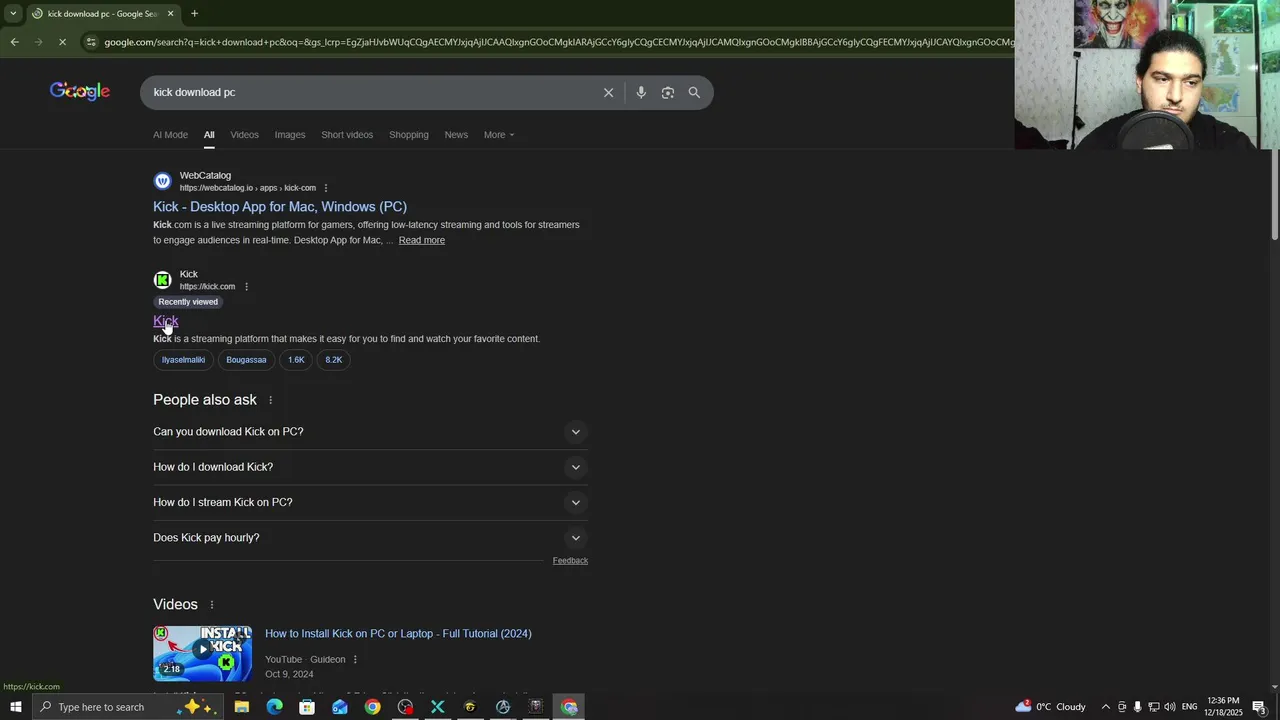Viewport: 1280px width, 720px height.
Task: Toggle the microphone icon in system tray
Action: [1137, 707]
